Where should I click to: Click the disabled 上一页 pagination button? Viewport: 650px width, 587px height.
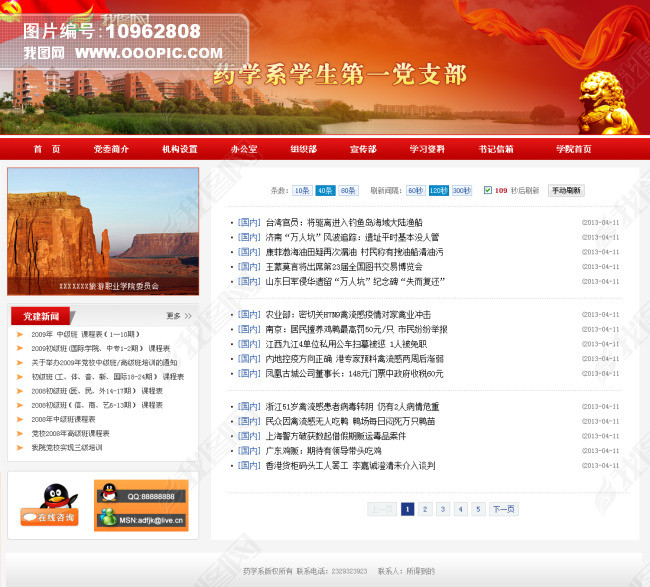(382, 509)
